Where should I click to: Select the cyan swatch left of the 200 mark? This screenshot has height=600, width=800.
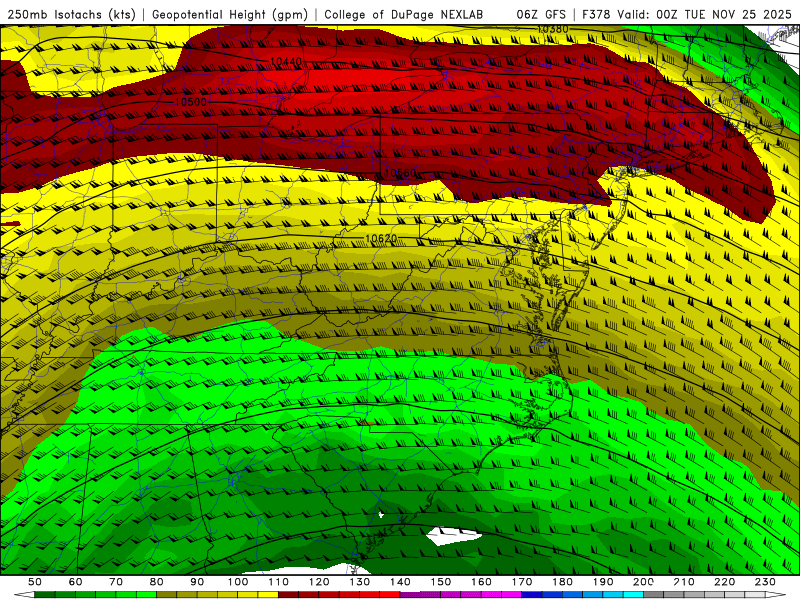point(633,595)
